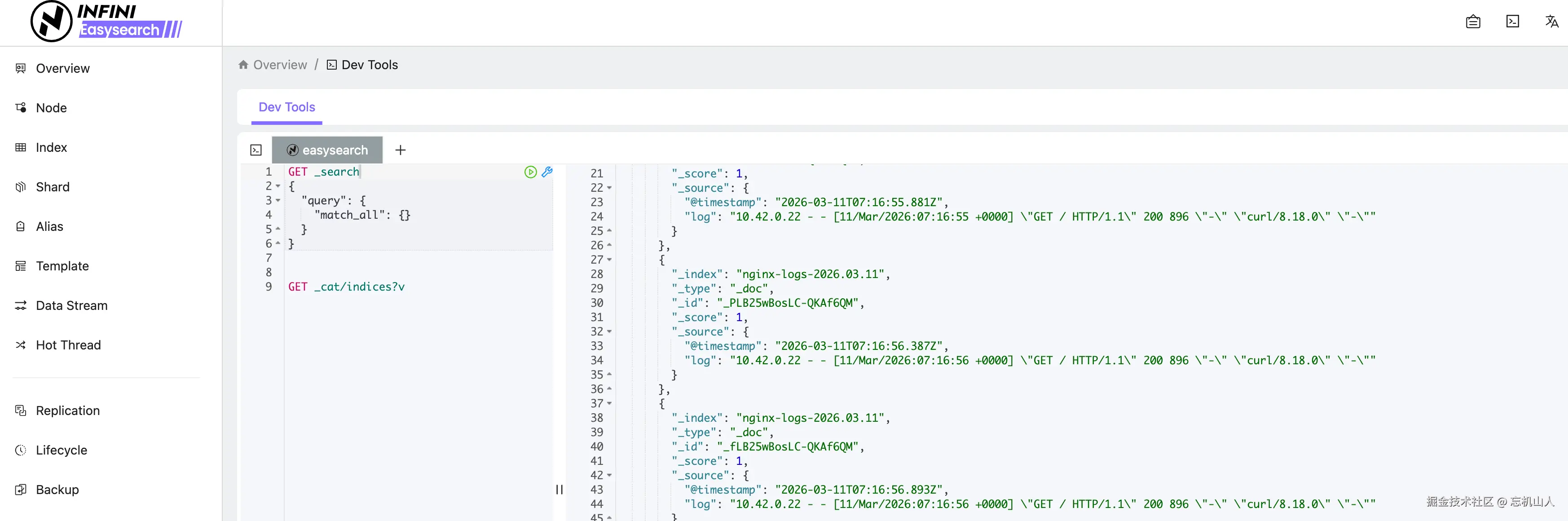Collapse response object at line 27
This screenshot has height=521, width=1568.
point(609,260)
